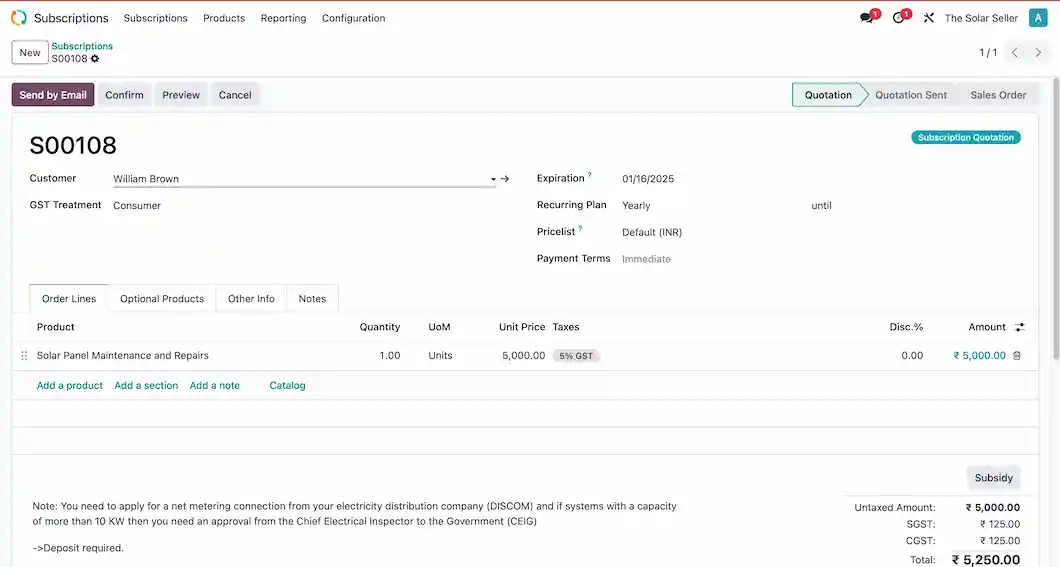
Task: Open the user avatar menu
Action: (1038, 18)
